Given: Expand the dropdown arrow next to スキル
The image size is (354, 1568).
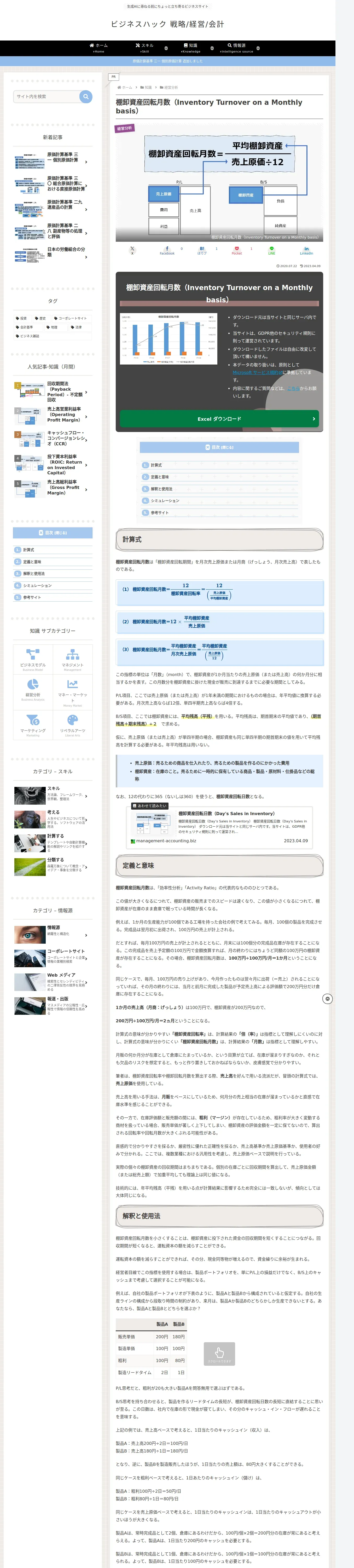Looking at the screenshot, I should (166, 48).
